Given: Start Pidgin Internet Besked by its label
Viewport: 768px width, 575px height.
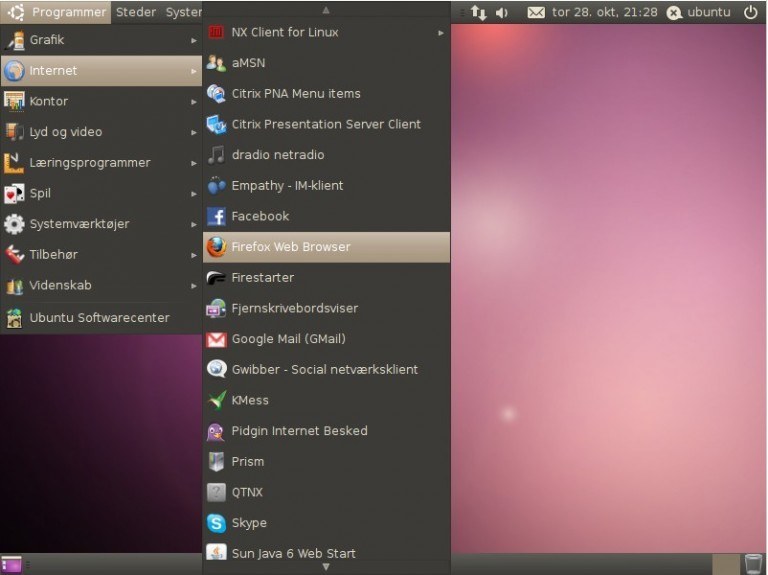Looking at the screenshot, I should [x=299, y=431].
